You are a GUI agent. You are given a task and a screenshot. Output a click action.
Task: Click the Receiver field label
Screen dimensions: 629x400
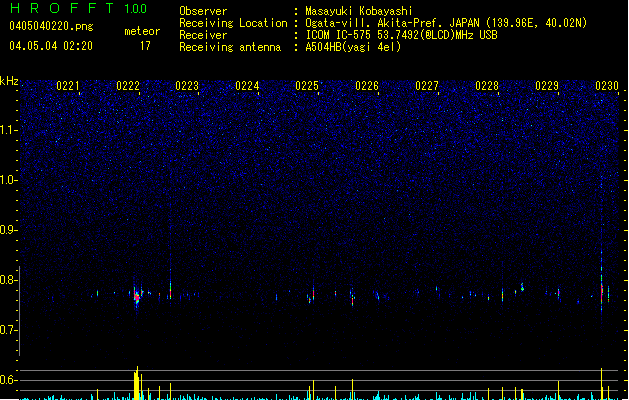(203, 35)
